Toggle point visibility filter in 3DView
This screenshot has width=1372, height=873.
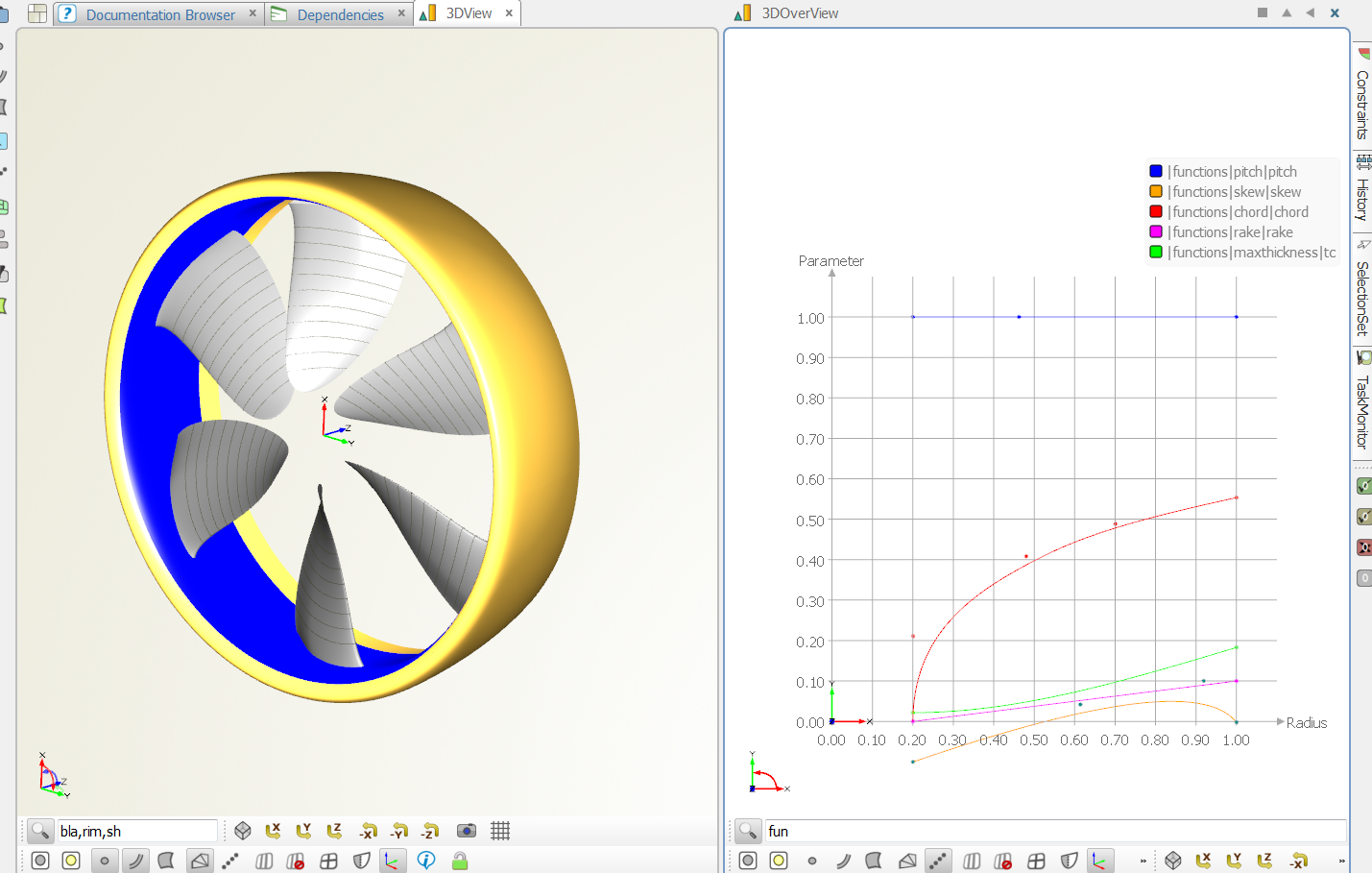[105, 861]
